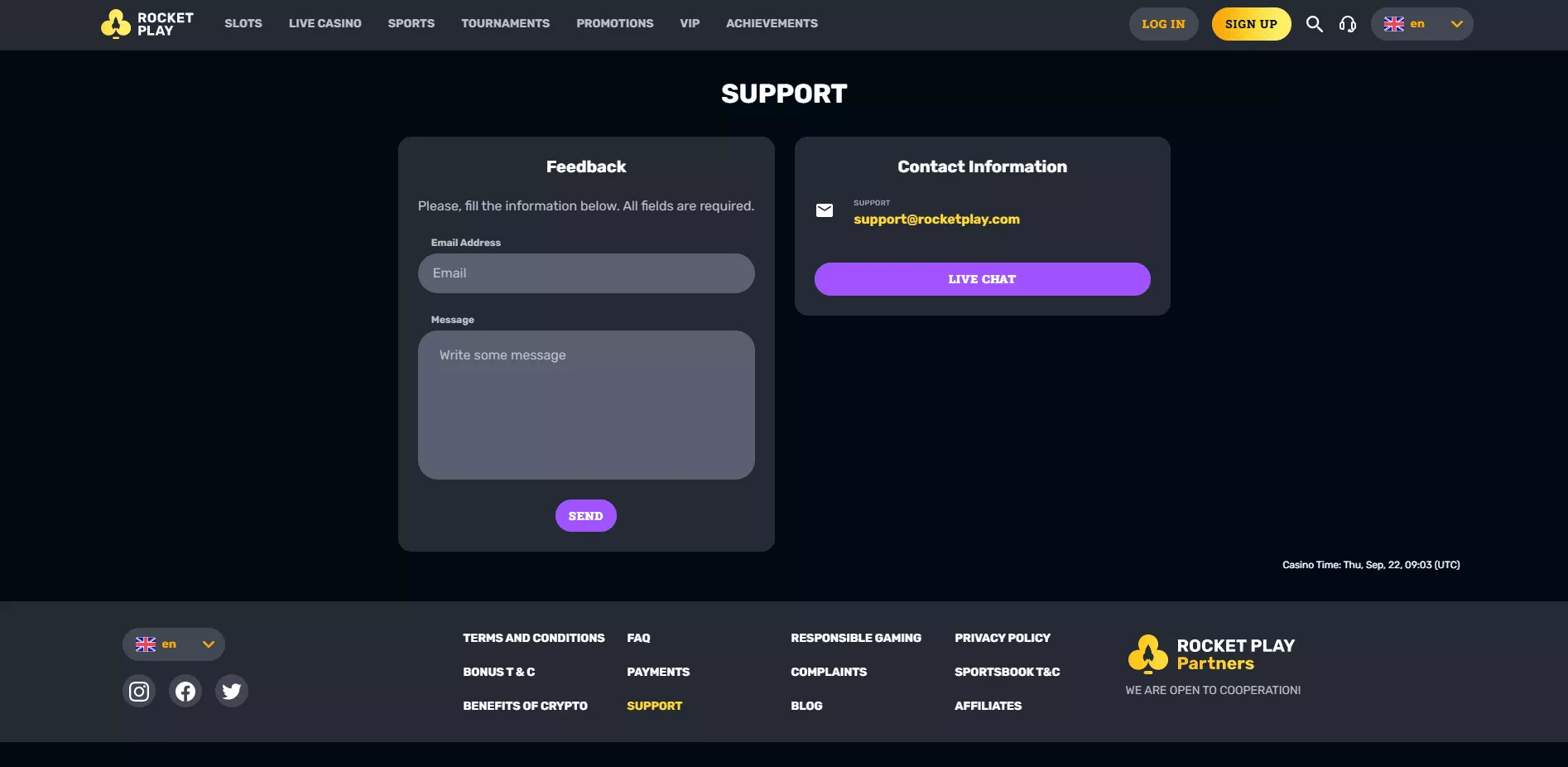The width and height of the screenshot is (1568, 767).
Task: Open the Tournaments page
Action: pos(505,24)
